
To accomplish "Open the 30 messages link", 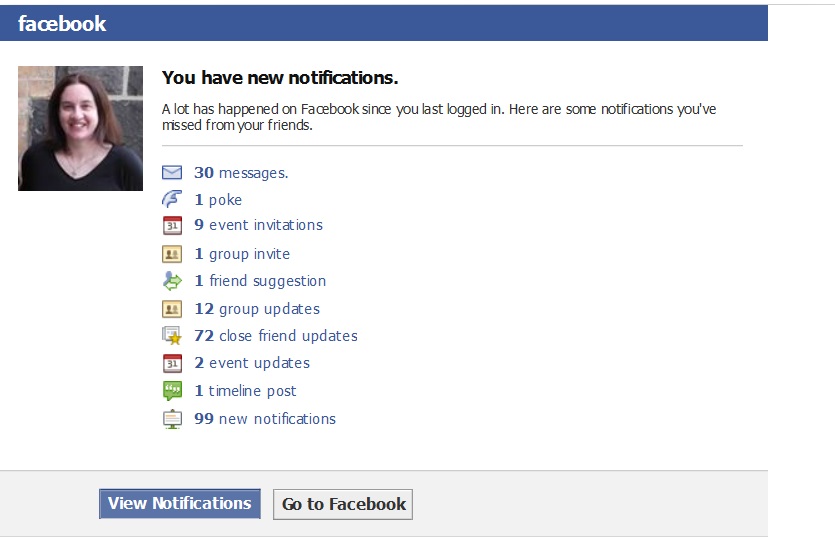I will tap(241, 173).
